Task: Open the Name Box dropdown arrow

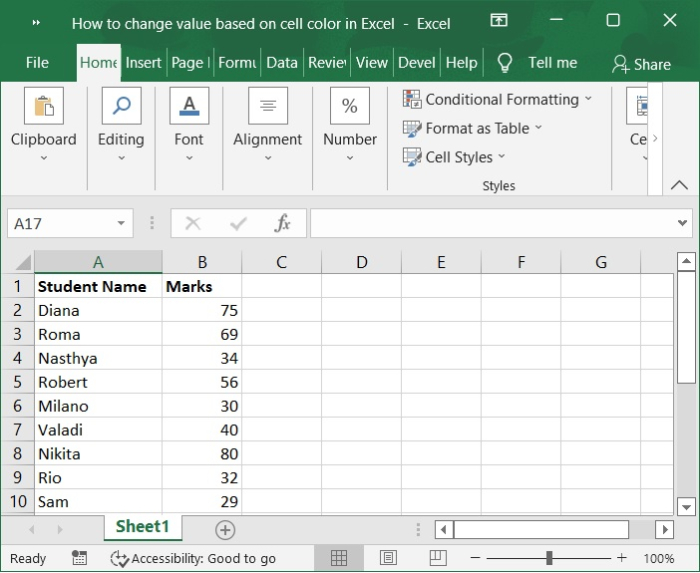Action: click(x=121, y=223)
